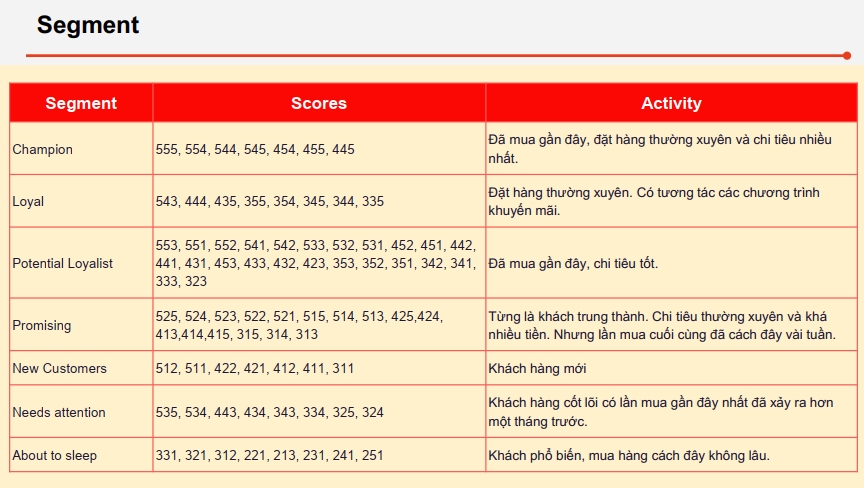The height and width of the screenshot is (488, 864).
Task: Click the "Khách hàng mới" activity text
Action: (535, 368)
